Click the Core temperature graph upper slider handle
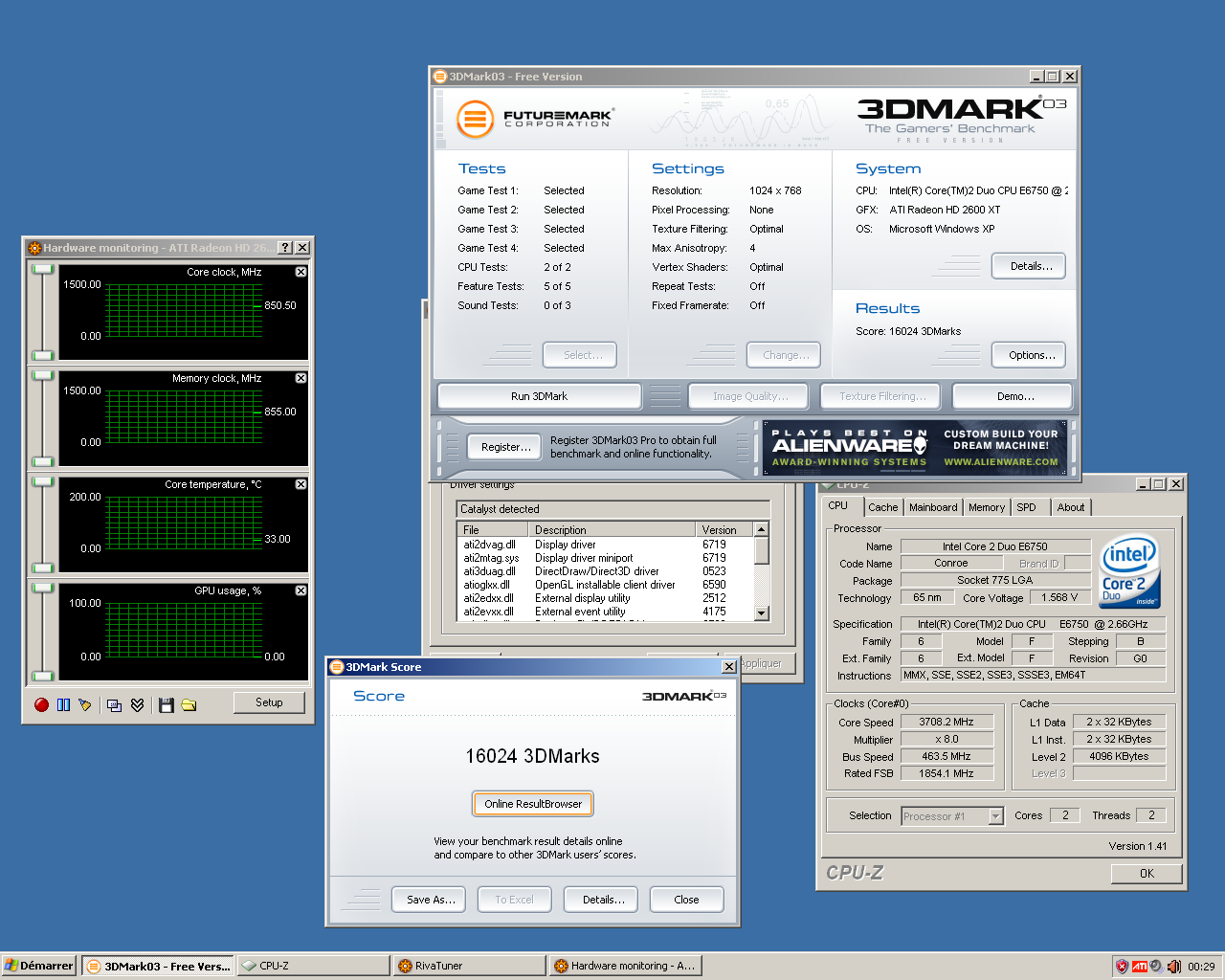 click(x=42, y=482)
